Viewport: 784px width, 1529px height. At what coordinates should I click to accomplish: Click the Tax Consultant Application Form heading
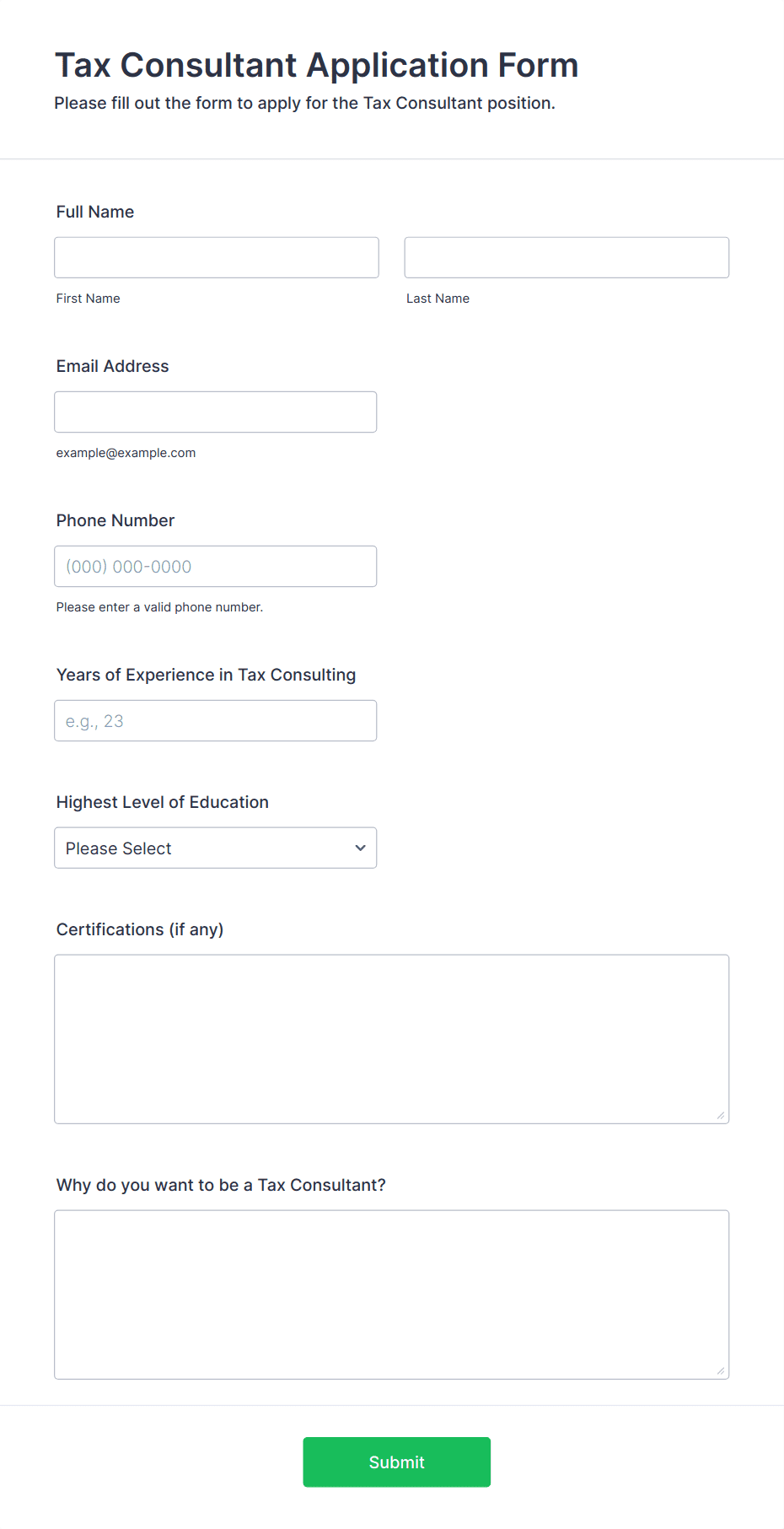click(316, 65)
